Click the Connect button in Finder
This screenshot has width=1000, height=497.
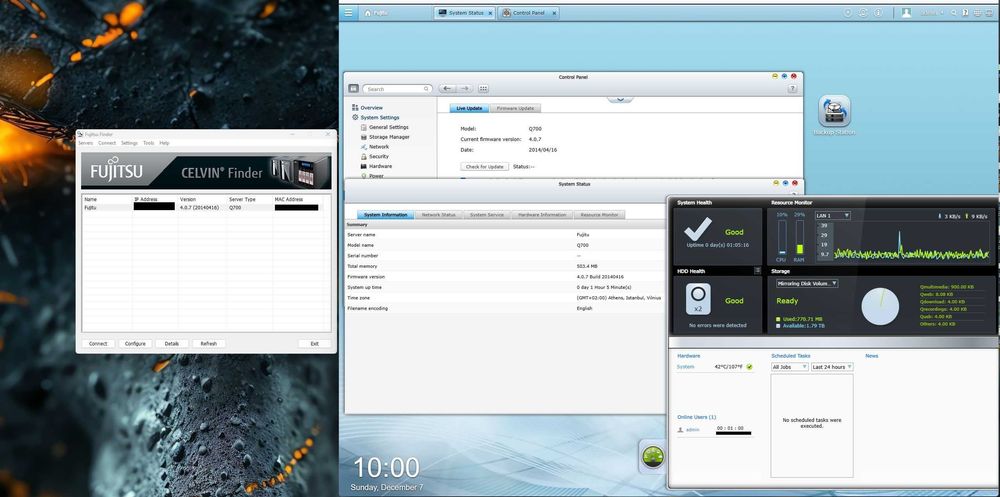point(98,343)
